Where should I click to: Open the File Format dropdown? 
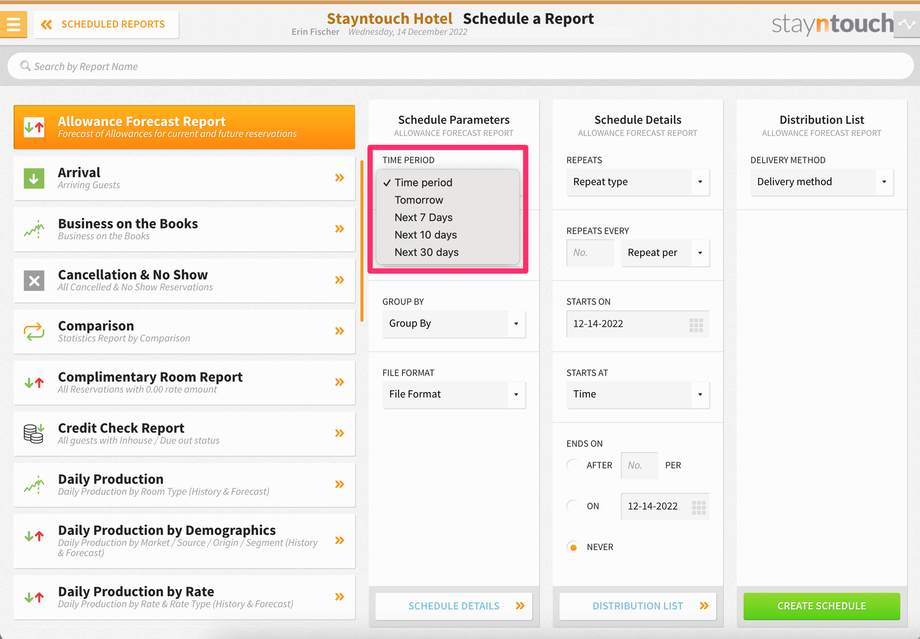454,394
